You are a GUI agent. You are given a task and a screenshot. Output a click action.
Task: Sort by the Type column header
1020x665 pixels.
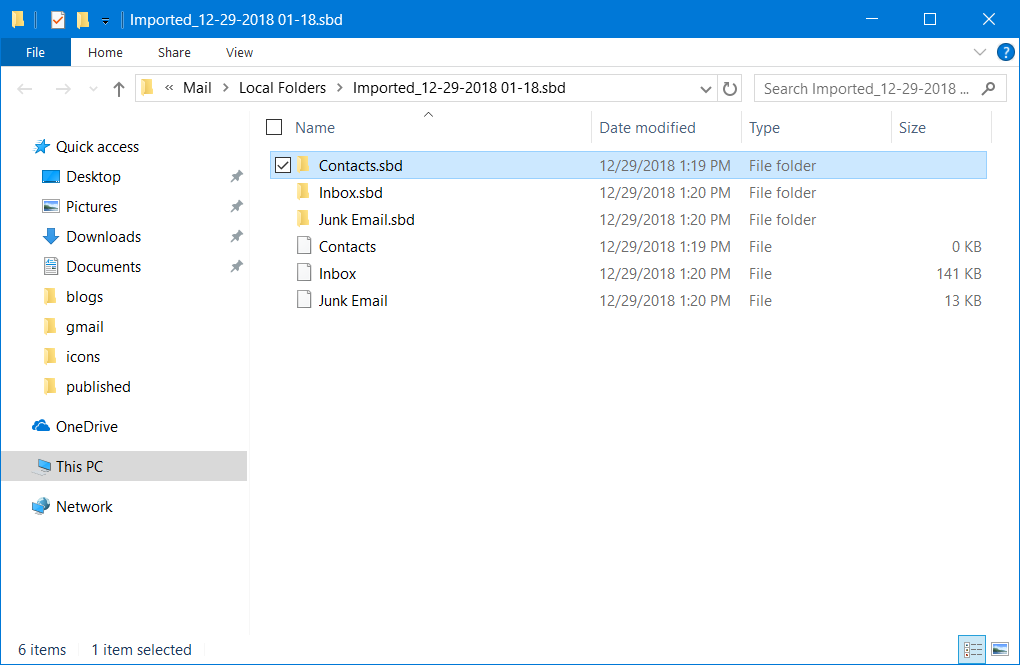click(764, 128)
